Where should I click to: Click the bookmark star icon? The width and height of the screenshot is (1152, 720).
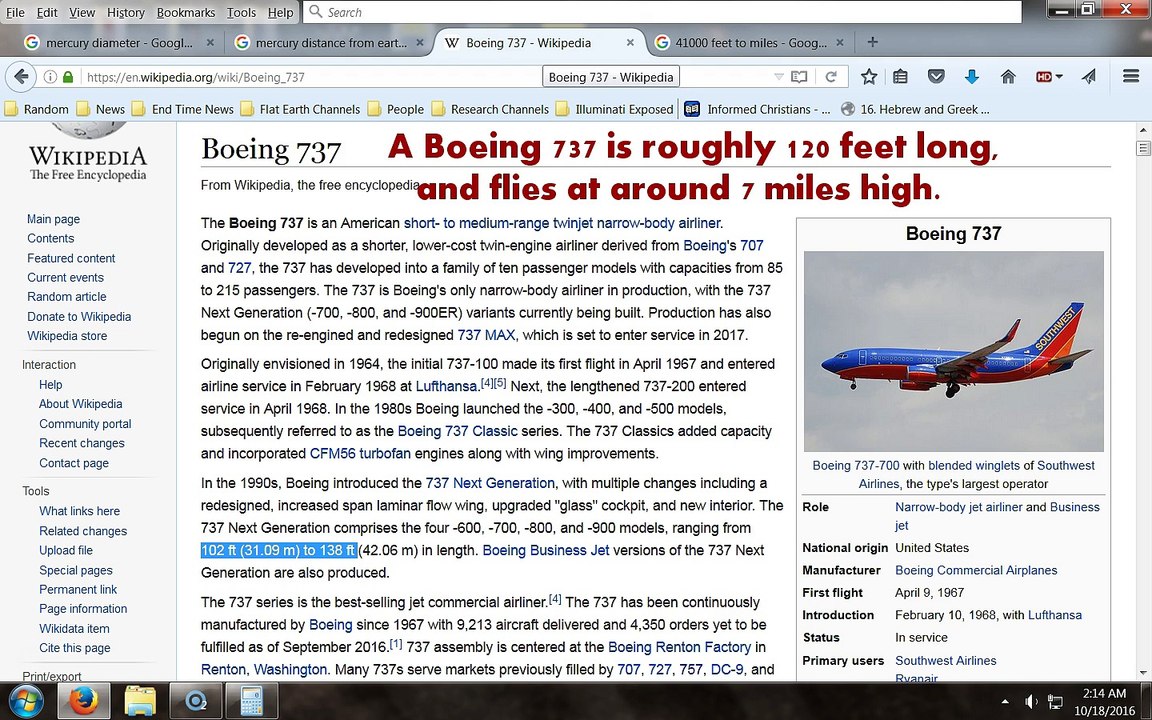[869, 76]
